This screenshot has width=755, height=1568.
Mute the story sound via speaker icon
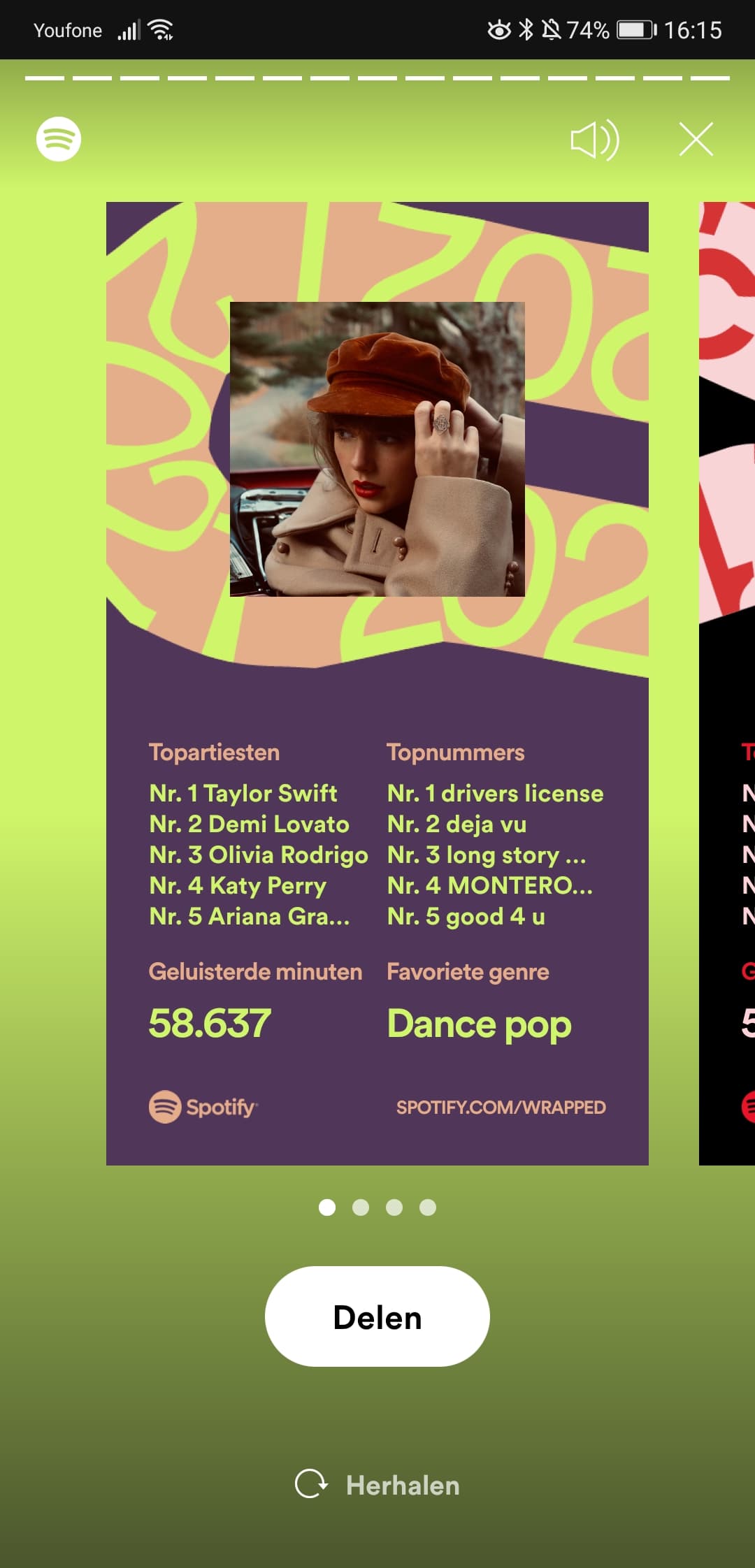(595, 140)
